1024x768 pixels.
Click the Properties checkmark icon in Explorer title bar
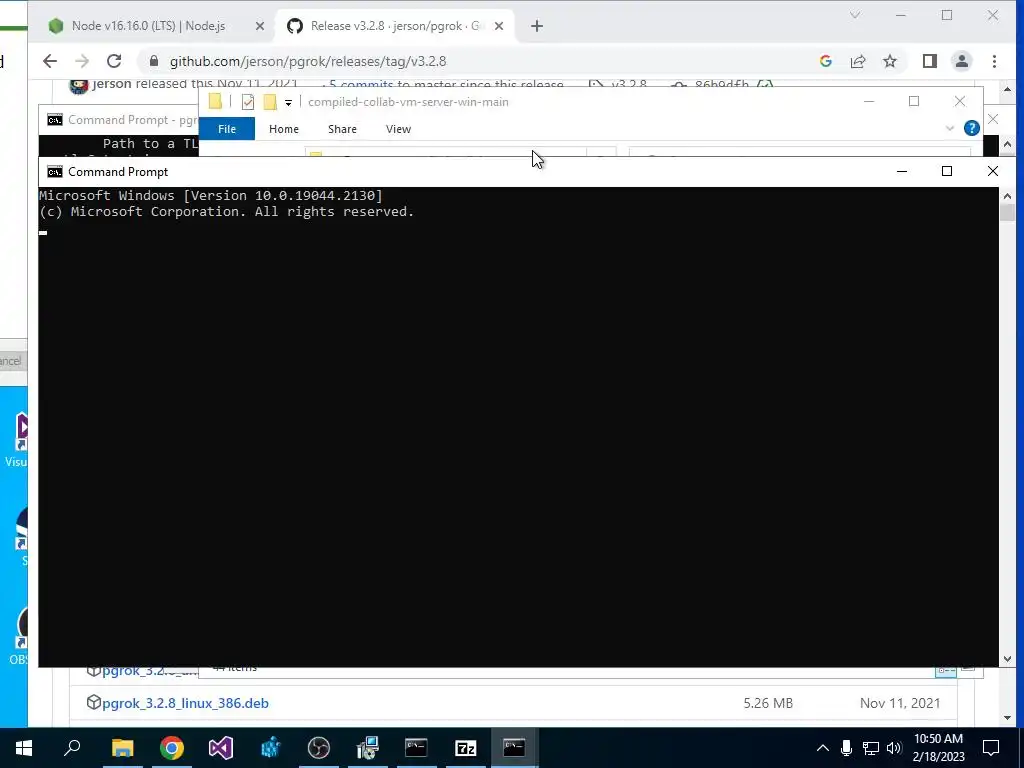pyautogui.click(x=248, y=102)
